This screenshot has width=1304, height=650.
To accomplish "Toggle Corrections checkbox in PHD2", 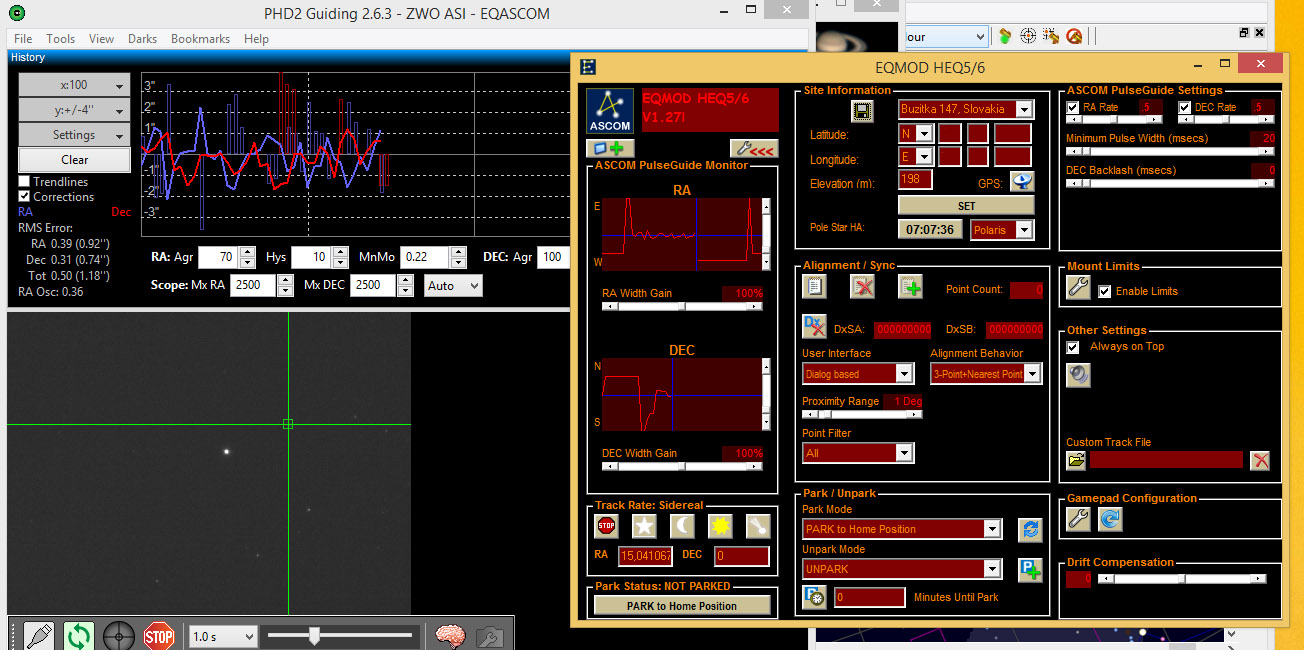I will [x=24, y=197].
